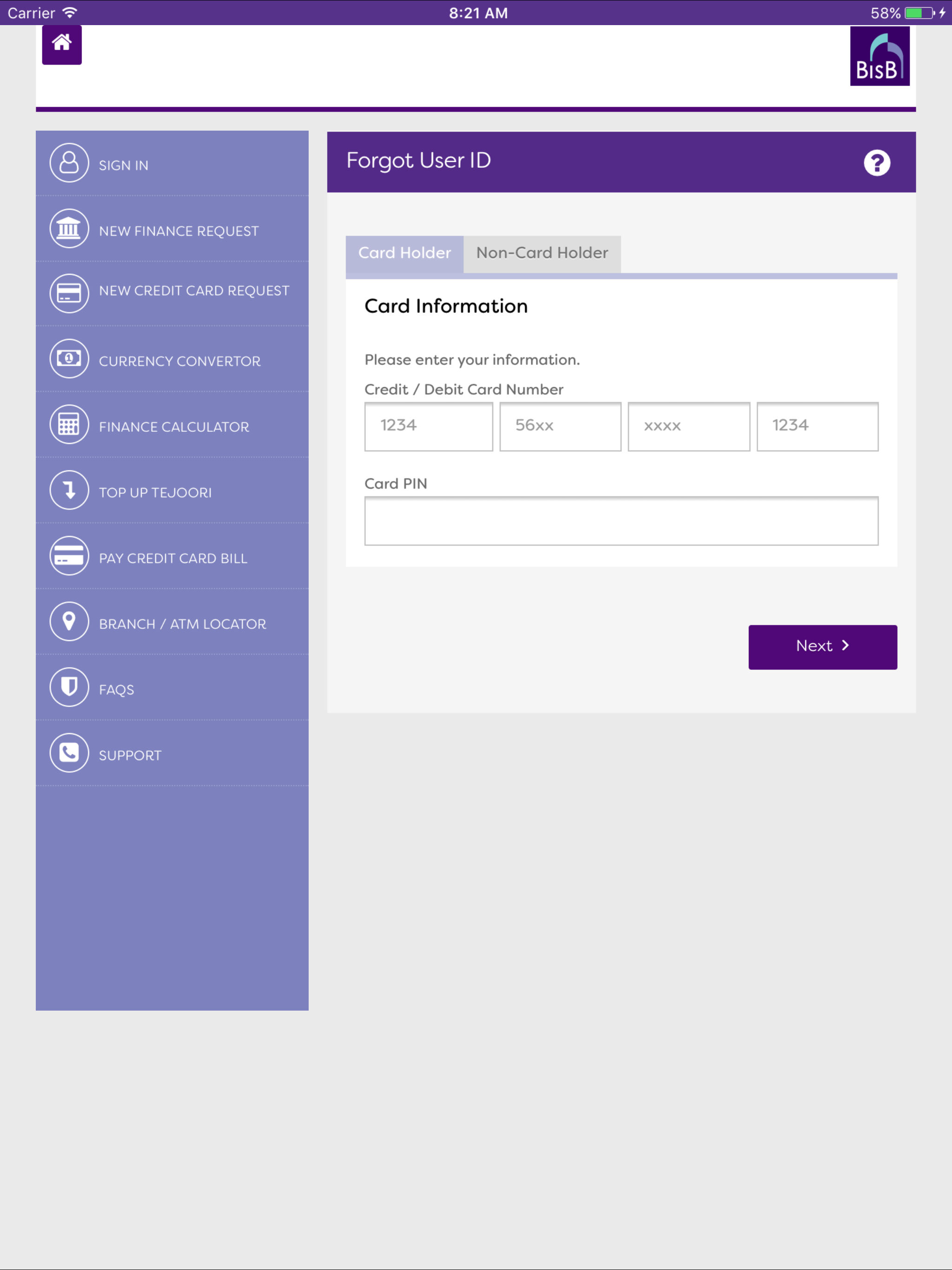Open TOP UP TEJOORI entry
The width and height of the screenshot is (952, 1270).
(172, 490)
